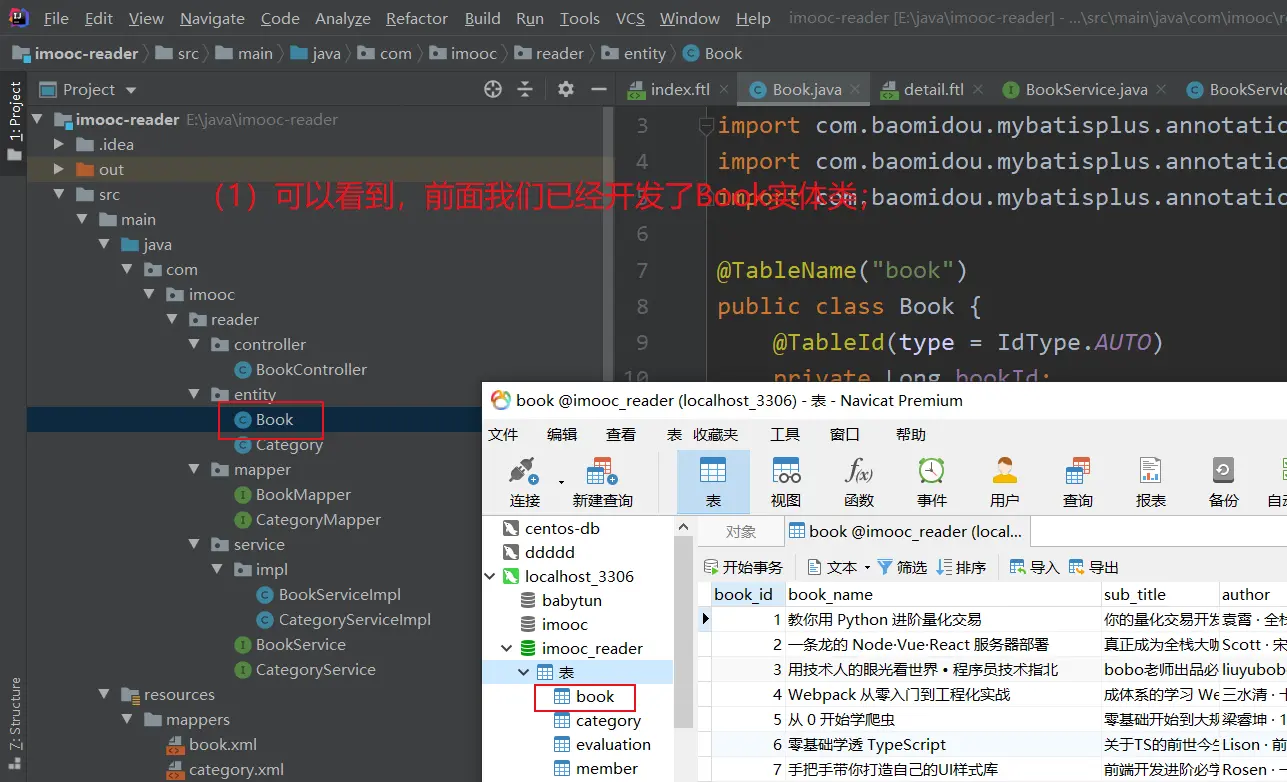This screenshot has width=1287, height=782.
Task: Collapse the entity folder in tree
Action: pyautogui.click(x=195, y=395)
